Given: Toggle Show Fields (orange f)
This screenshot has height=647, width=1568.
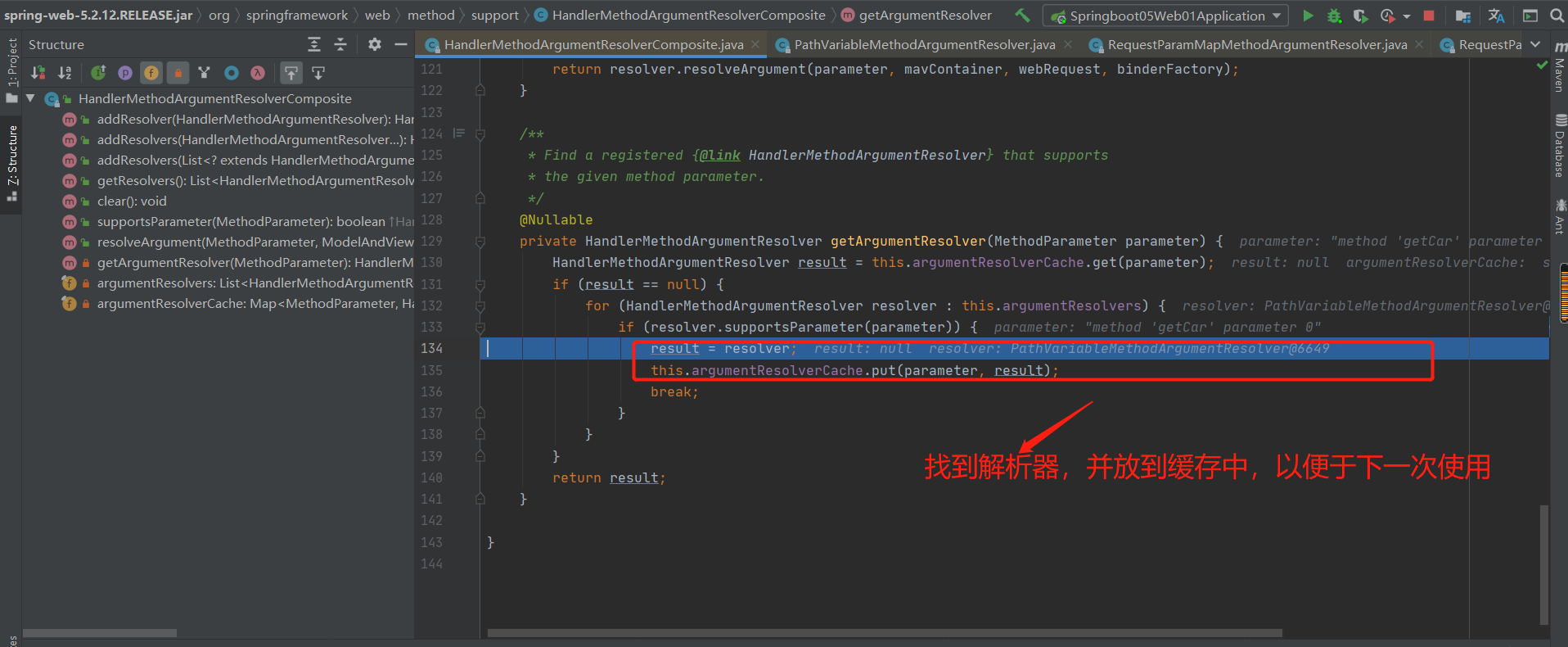Looking at the screenshot, I should [x=151, y=73].
